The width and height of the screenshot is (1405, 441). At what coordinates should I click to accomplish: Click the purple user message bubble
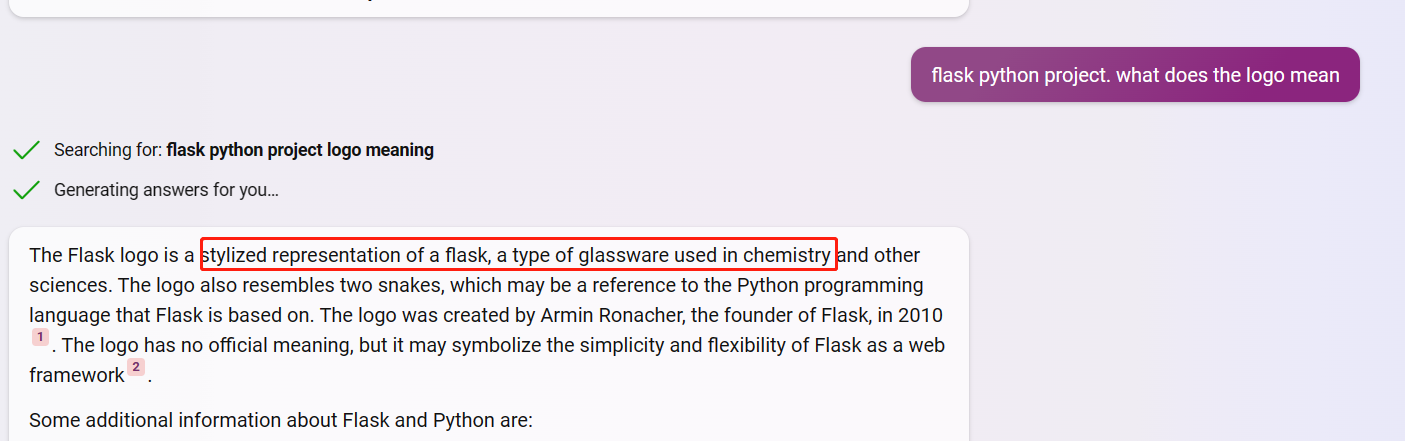[1134, 75]
